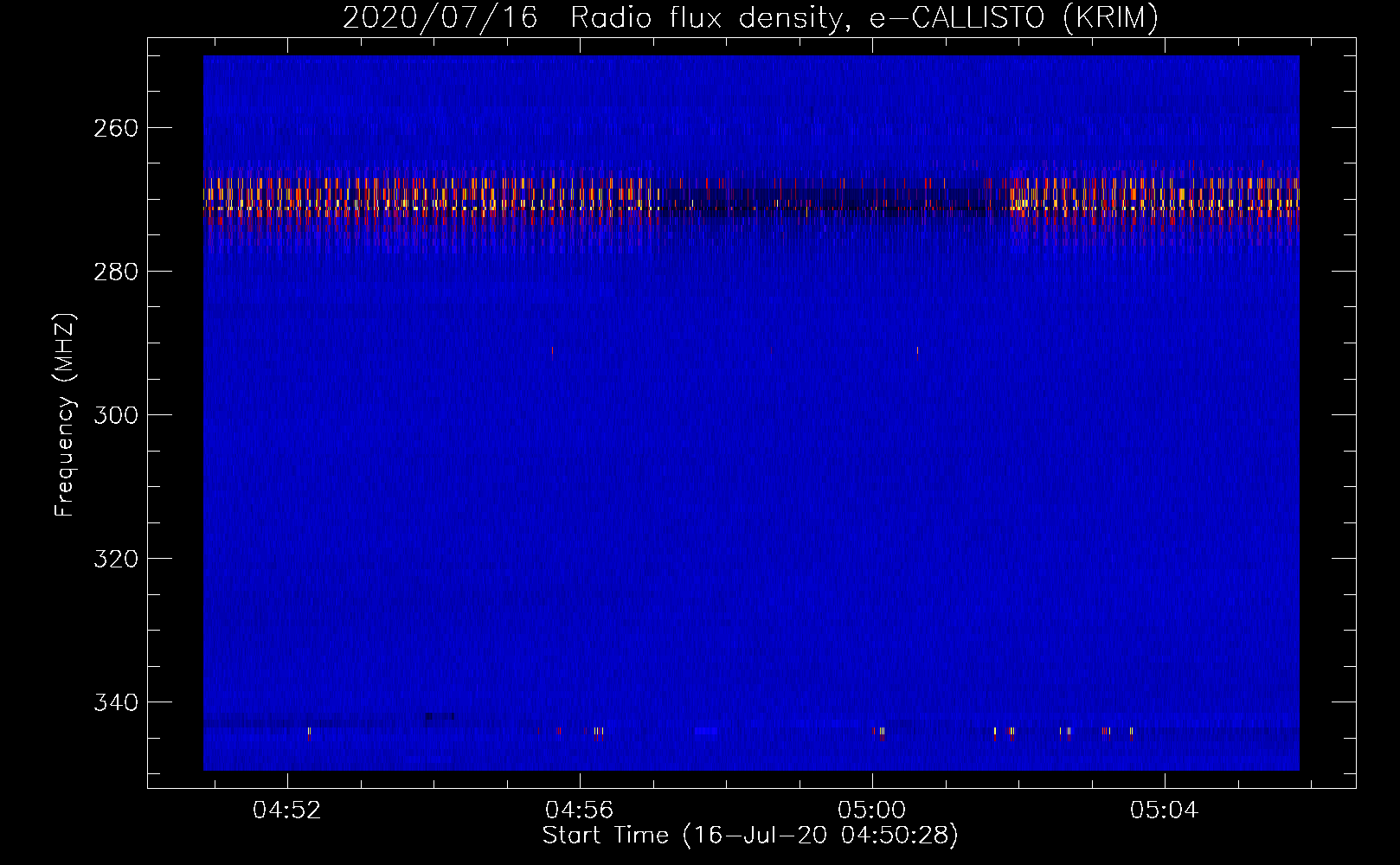Click the 05:04 time axis label
1400x865 pixels.
pyautogui.click(x=1165, y=811)
